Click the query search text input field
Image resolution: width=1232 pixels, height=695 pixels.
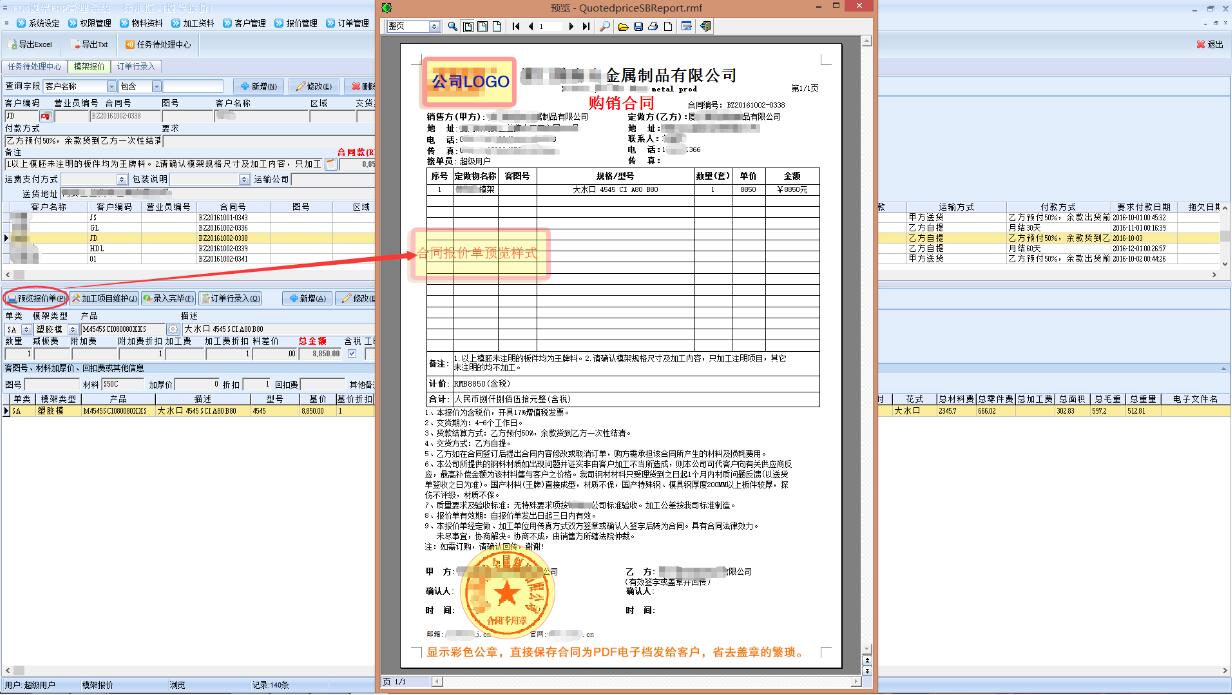pos(193,87)
